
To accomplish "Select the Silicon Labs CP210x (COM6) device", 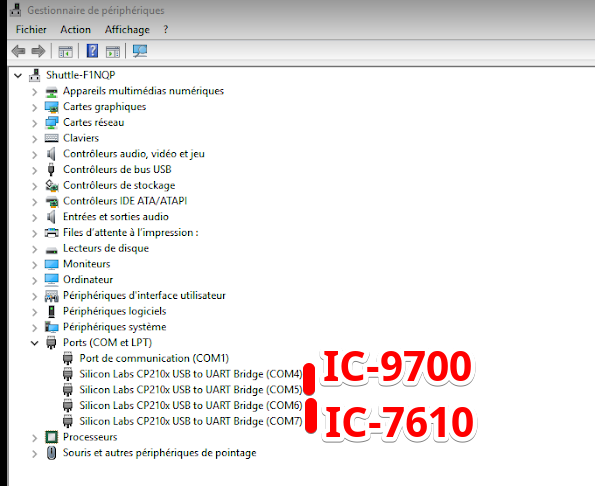I will point(191,406).
